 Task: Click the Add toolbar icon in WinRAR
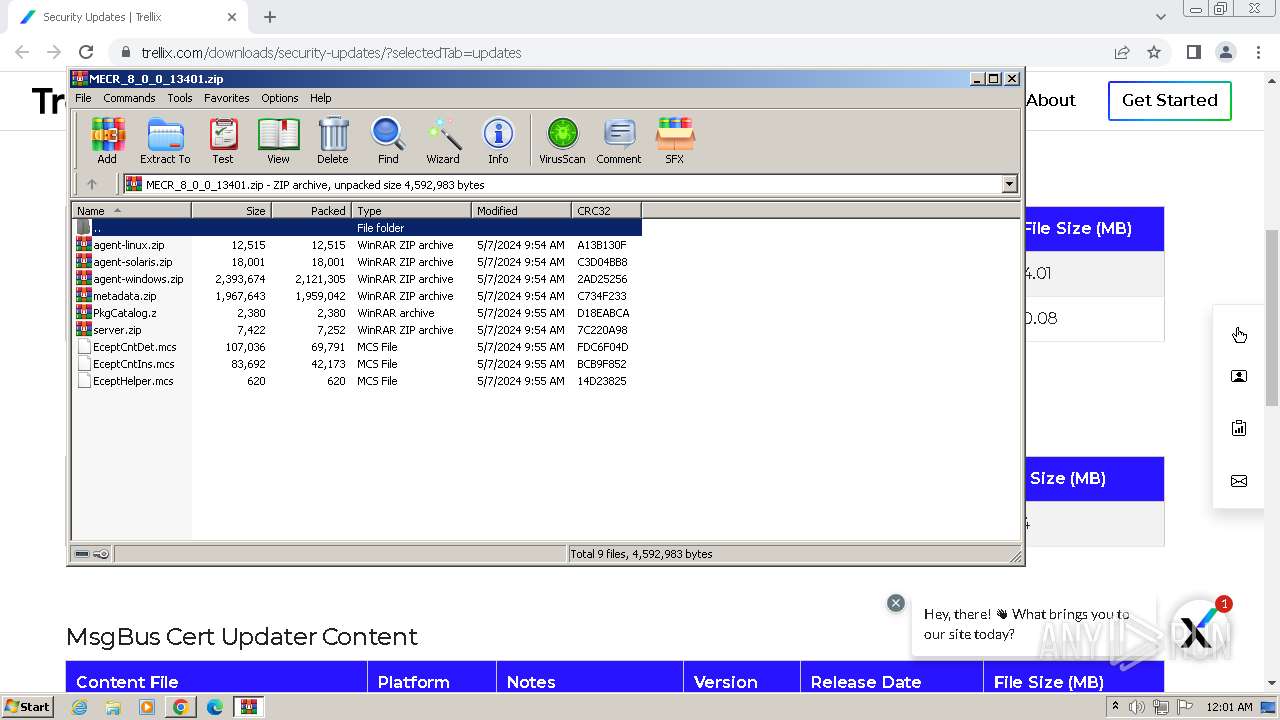point(107,140)
